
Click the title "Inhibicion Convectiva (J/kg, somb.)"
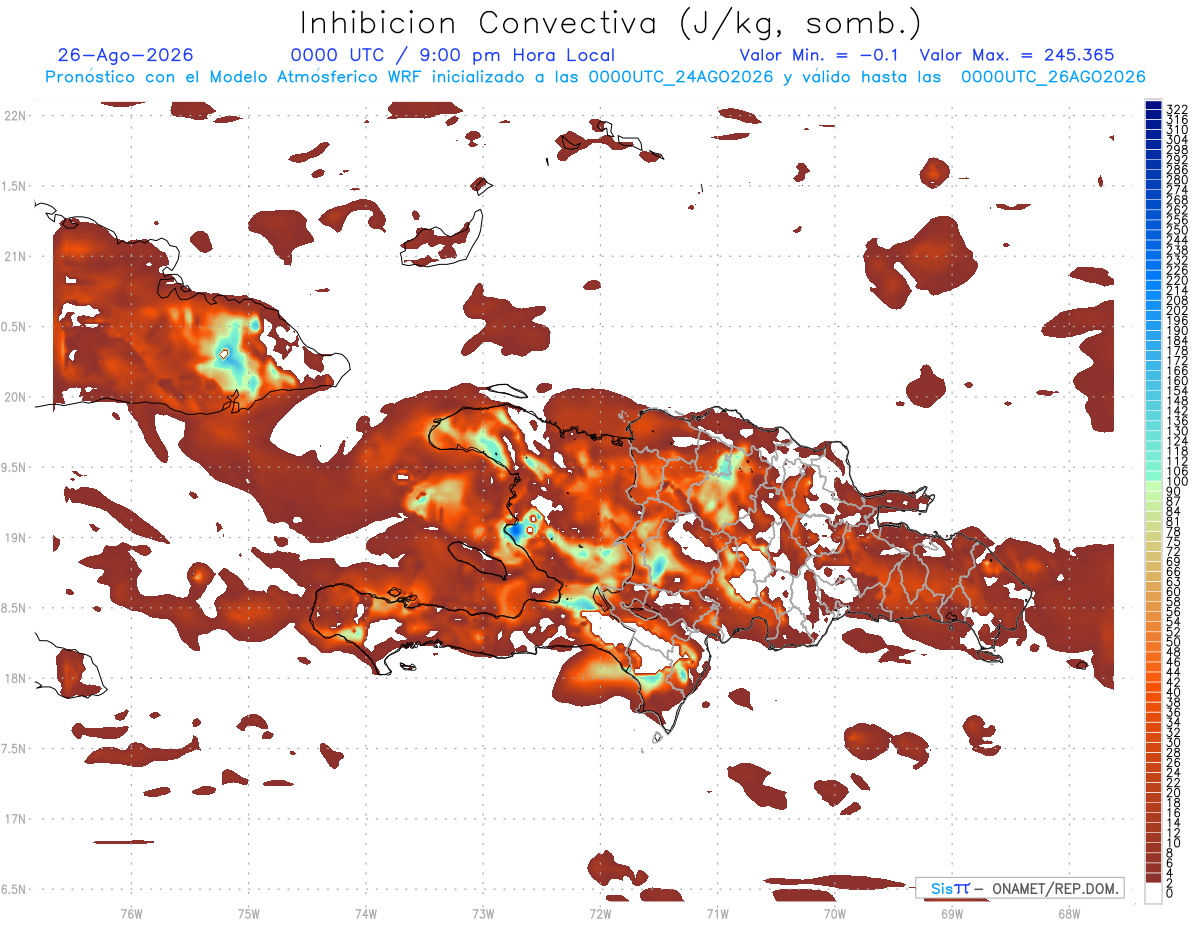[x=611, y=24]
